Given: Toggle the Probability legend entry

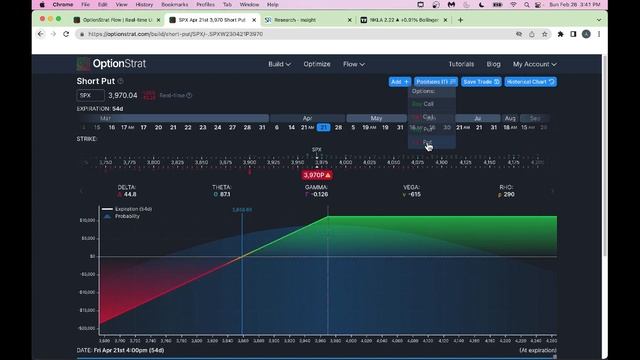Looking at the screenshot, I should [x=122, y=216].
